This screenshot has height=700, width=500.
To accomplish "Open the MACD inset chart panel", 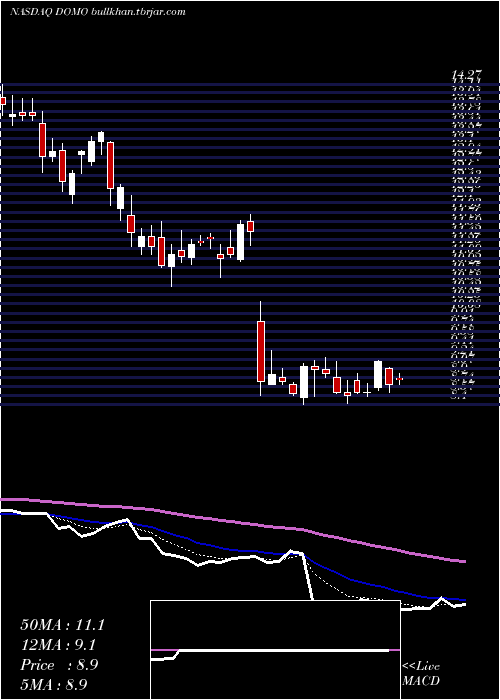I will (275, 650).
